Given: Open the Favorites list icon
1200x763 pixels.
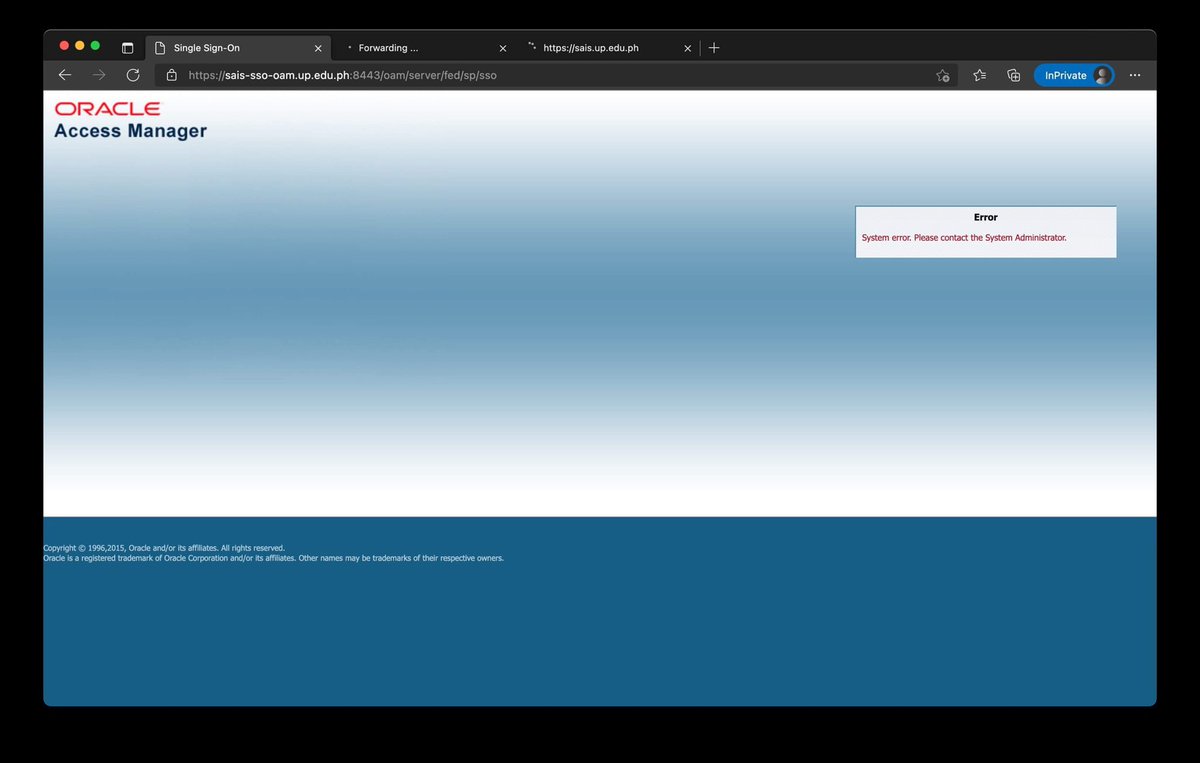Looking at the screenshot, I should (980, 75).
